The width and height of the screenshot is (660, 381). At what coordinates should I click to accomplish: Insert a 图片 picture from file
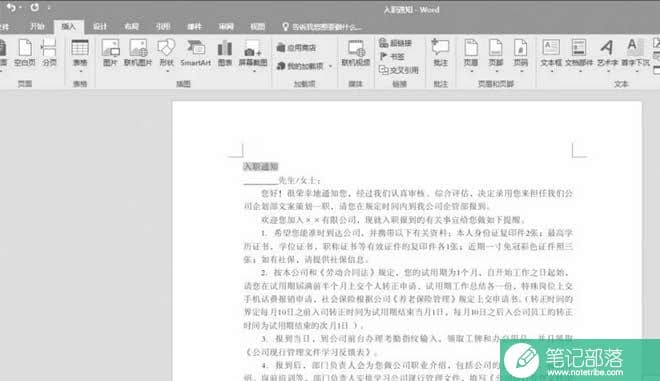(110, 53)
